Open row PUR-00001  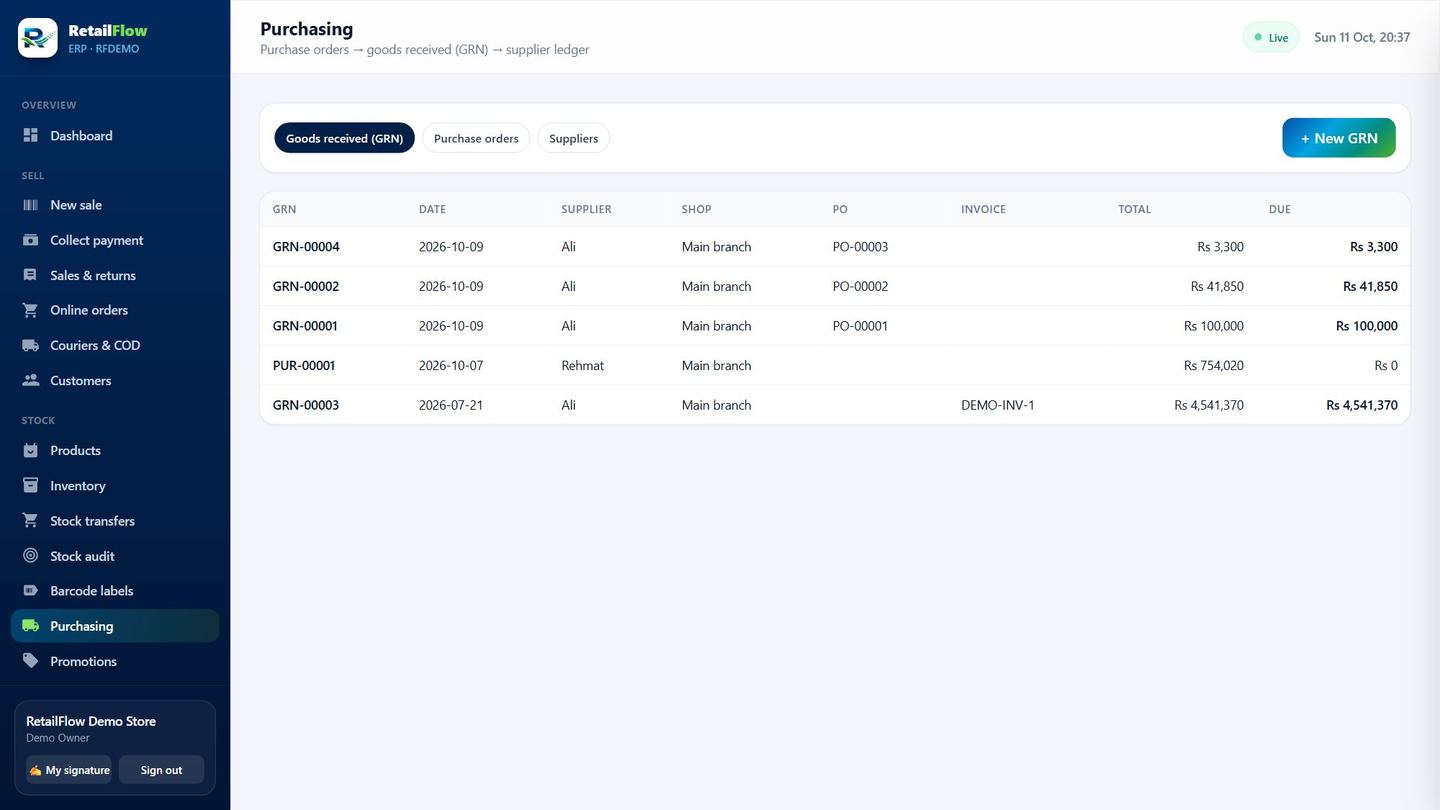pos(835,365)
